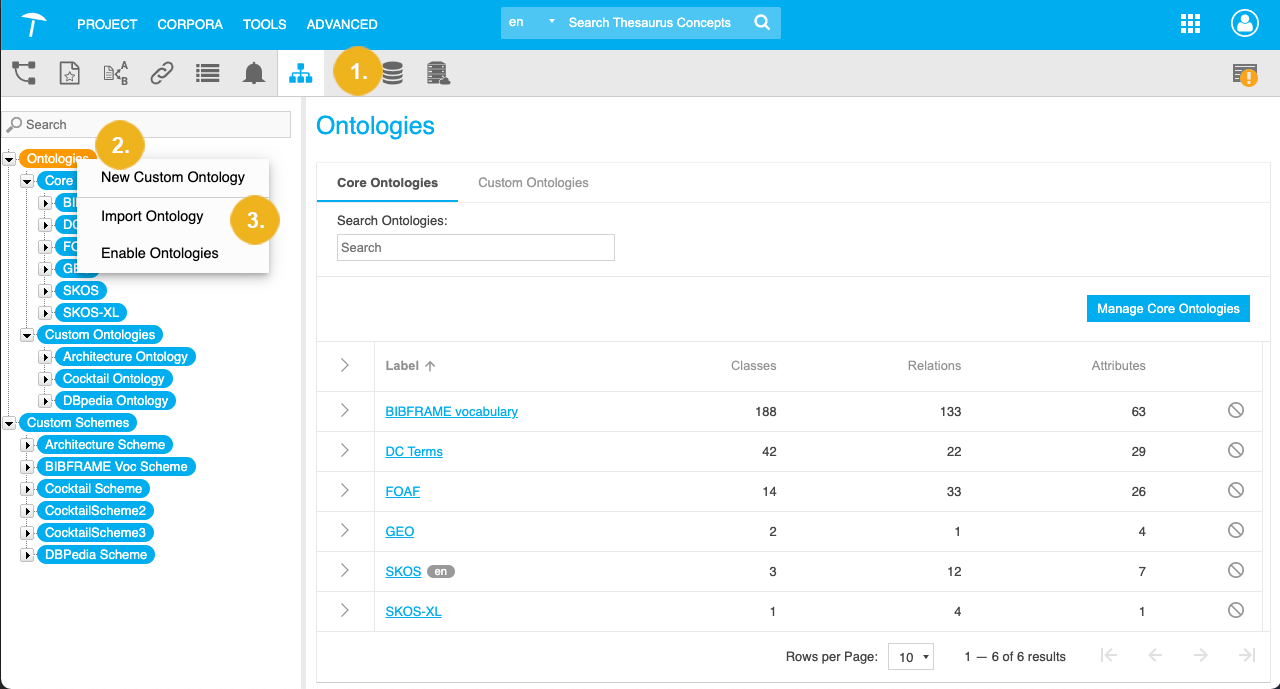
Task: Open the Rows per Page dropdown
Action: (x=911, y=656)
